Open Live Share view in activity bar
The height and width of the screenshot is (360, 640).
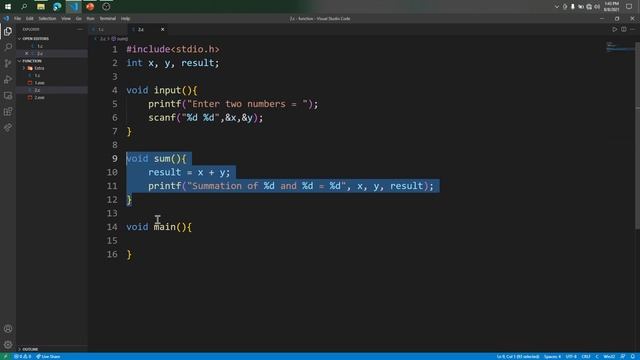8,128
